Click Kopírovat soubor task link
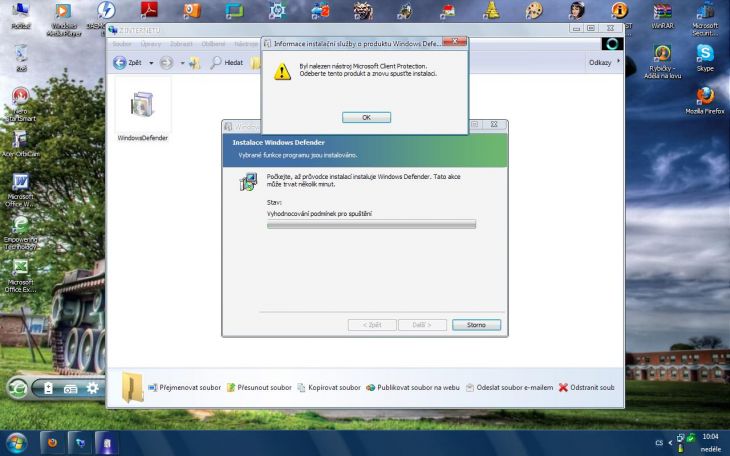 [x=329, y=388]
